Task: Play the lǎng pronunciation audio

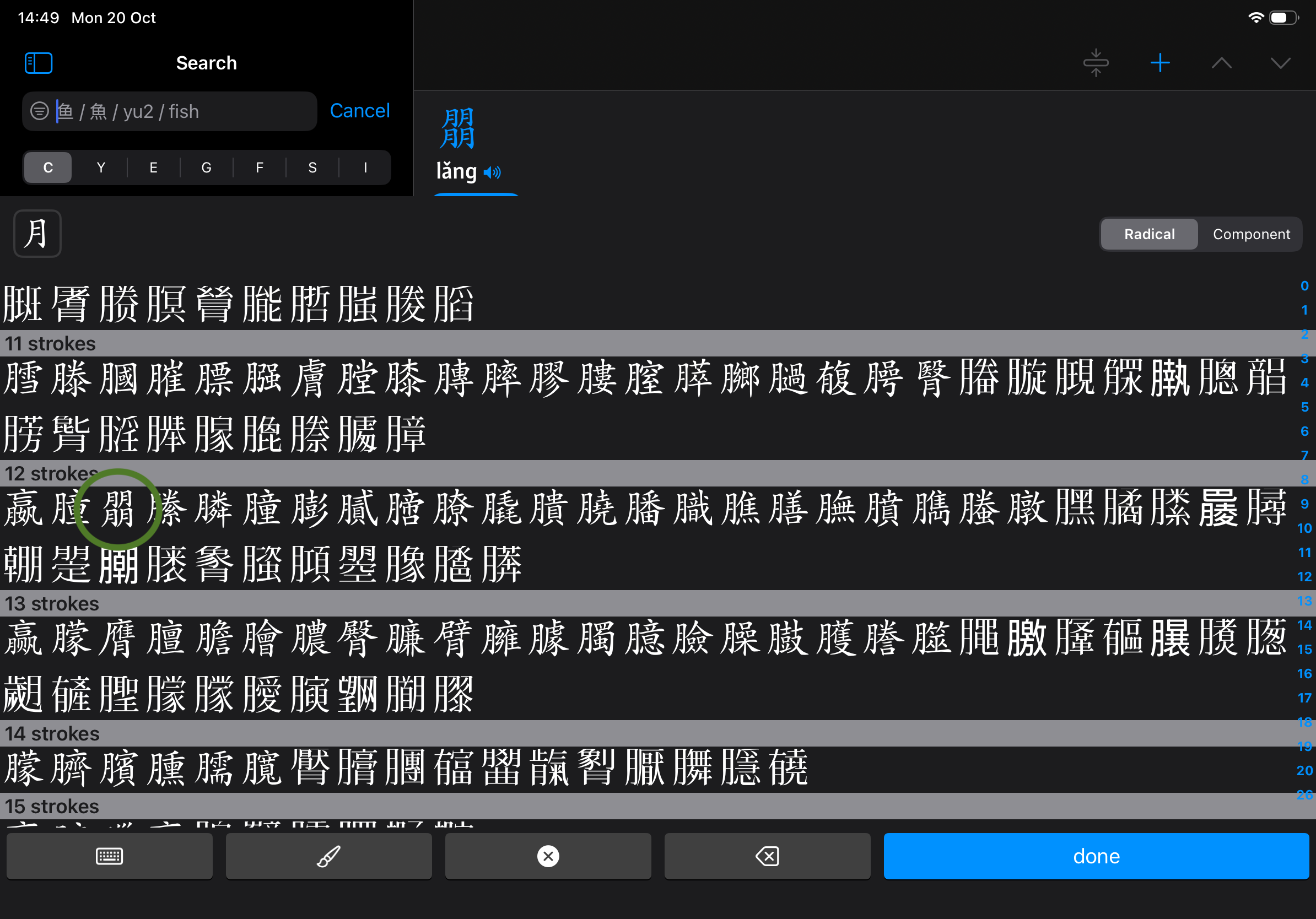Action: click(x=492, y=172)
